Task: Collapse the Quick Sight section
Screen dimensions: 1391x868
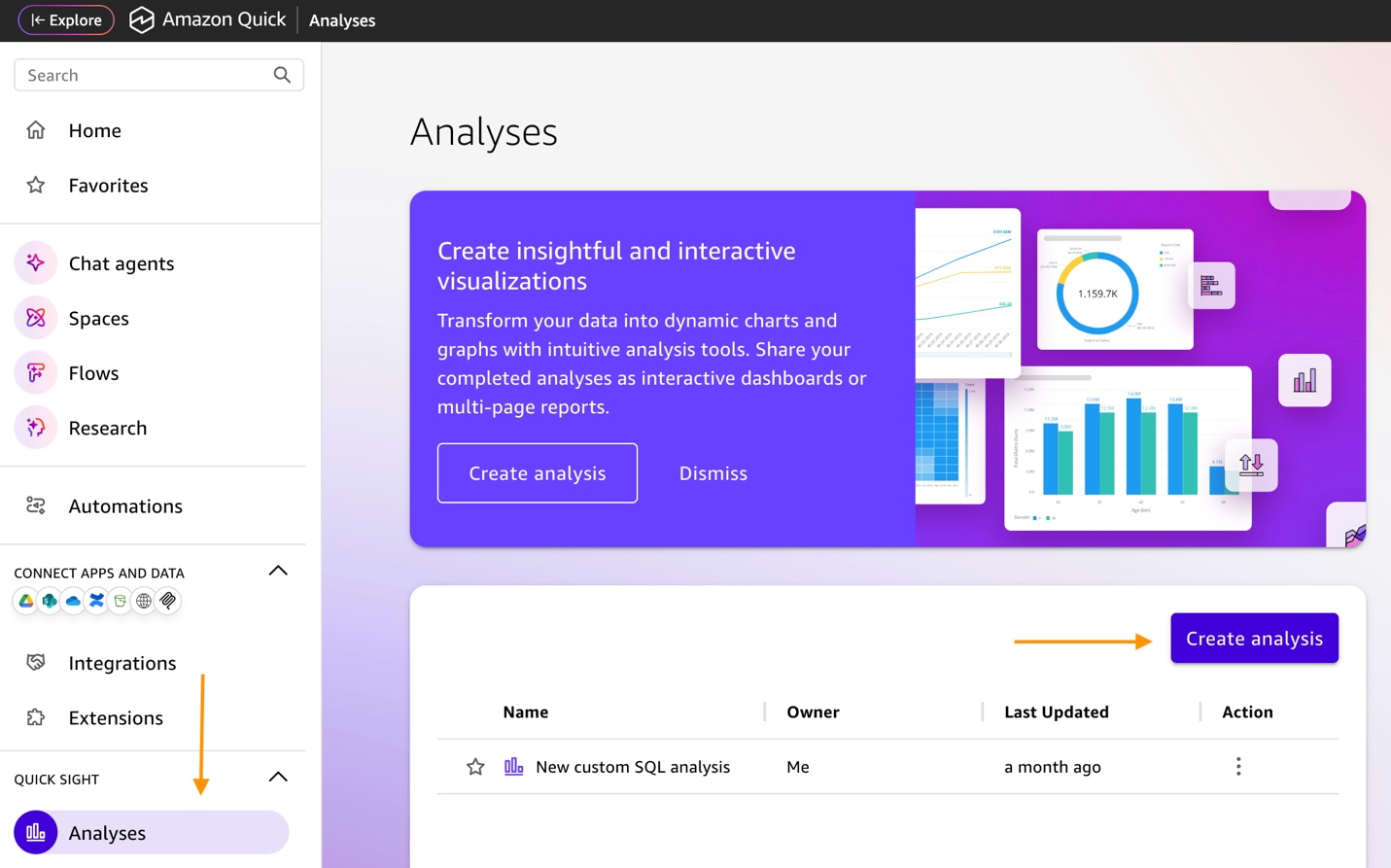Action: pyautogui.click(x=278, y=777)
